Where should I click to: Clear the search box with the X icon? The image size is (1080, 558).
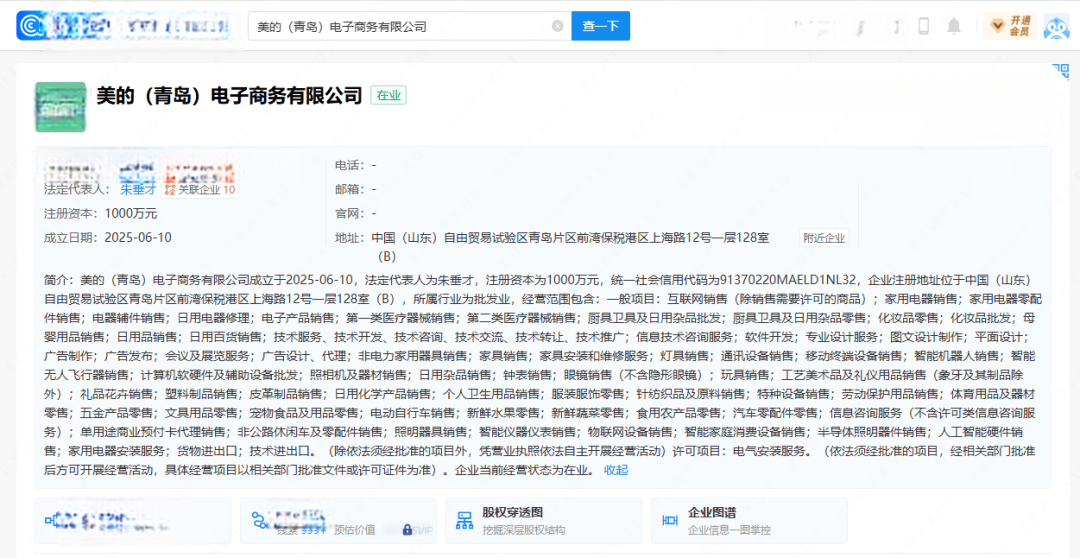(557, 26)
